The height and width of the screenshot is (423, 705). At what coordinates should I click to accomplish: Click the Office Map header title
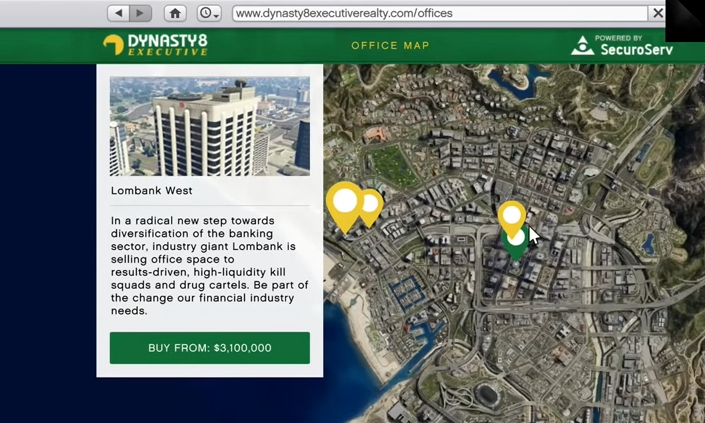[390, 45]
